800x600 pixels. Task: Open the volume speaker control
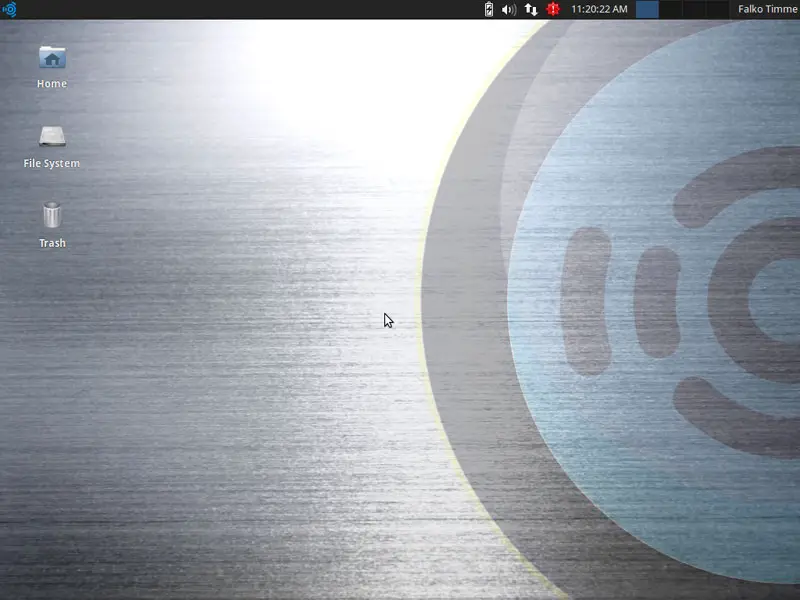[509, 9]
